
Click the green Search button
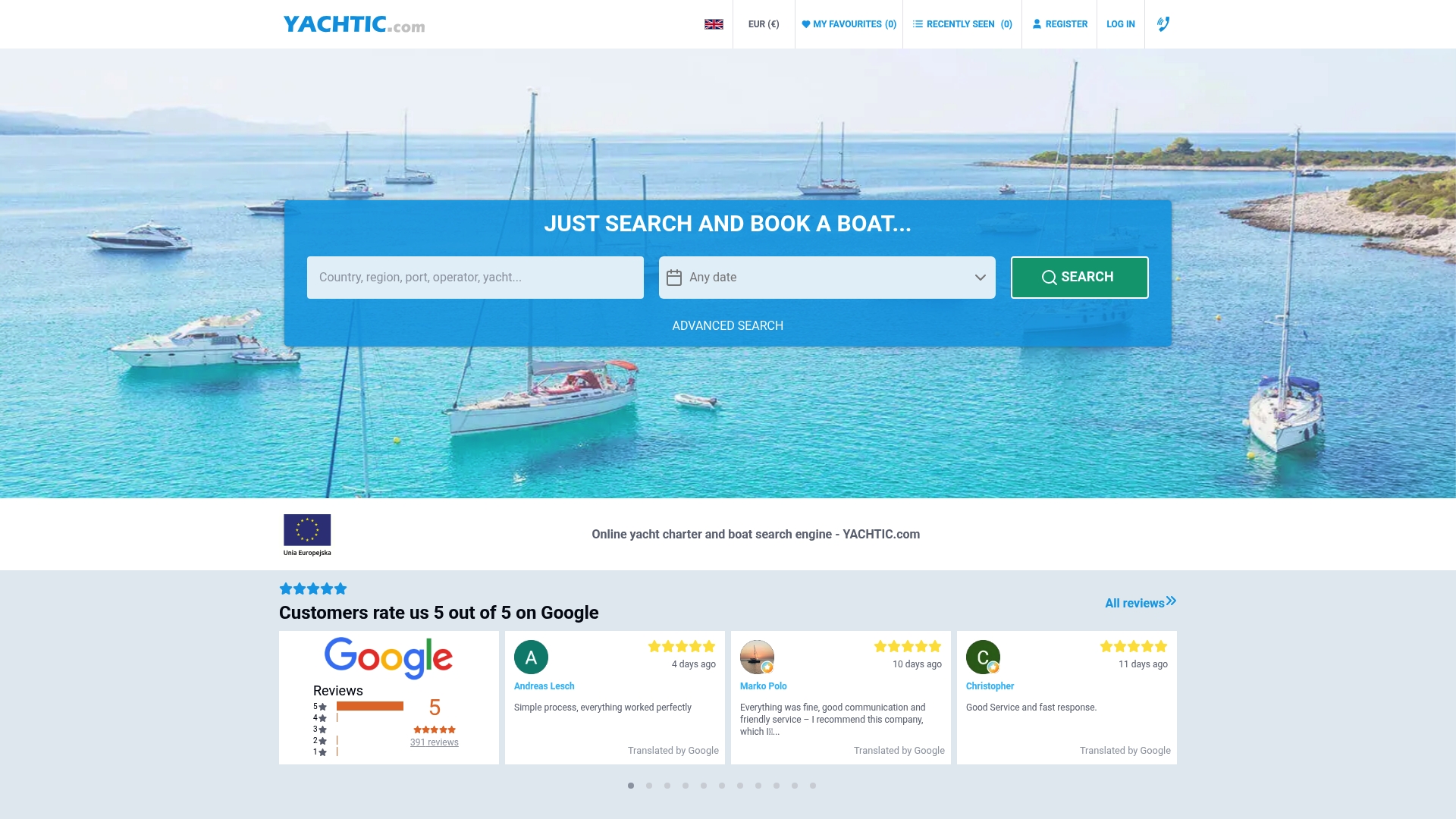click(x=1080, y=278)
